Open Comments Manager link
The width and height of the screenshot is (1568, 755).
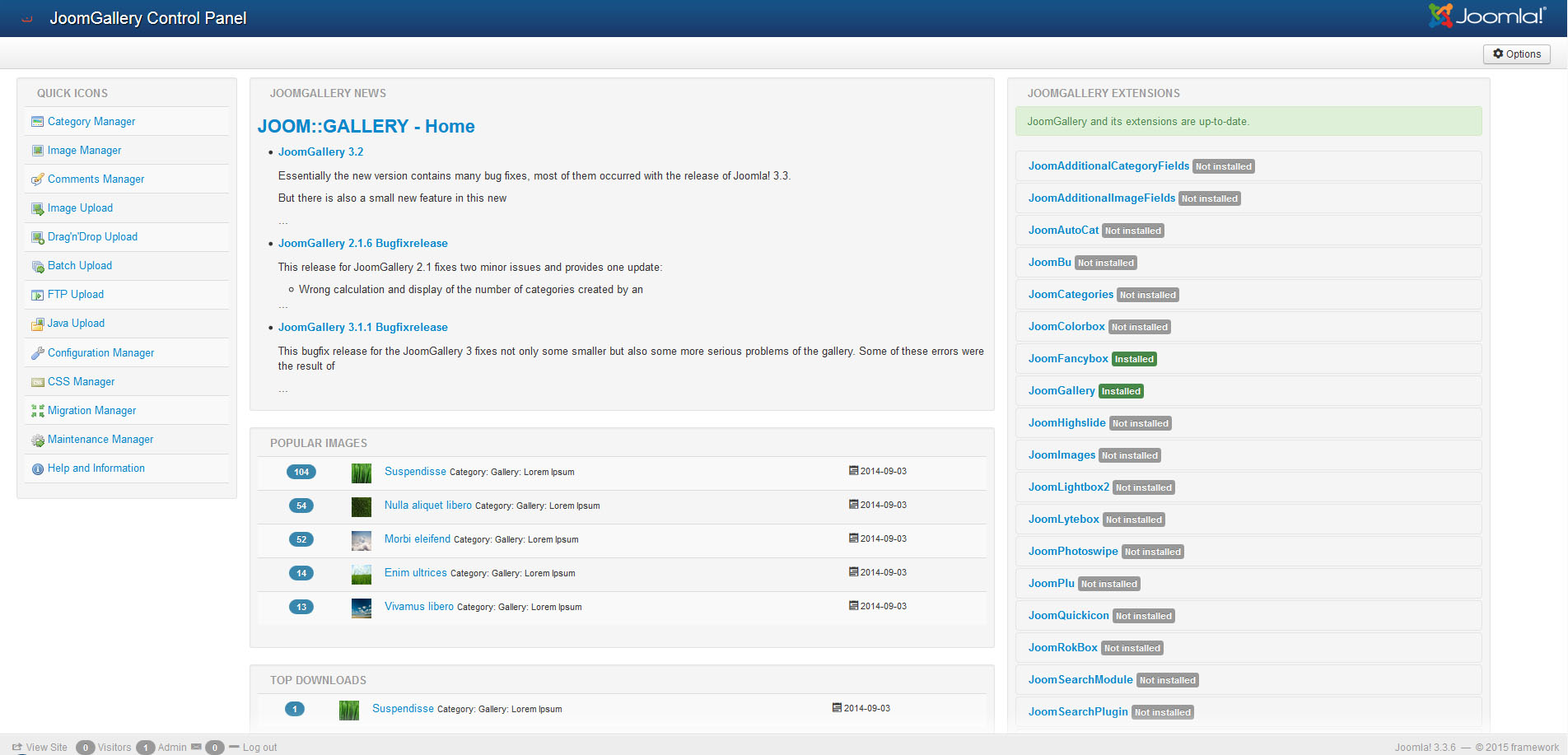click(x=96, y=179)
